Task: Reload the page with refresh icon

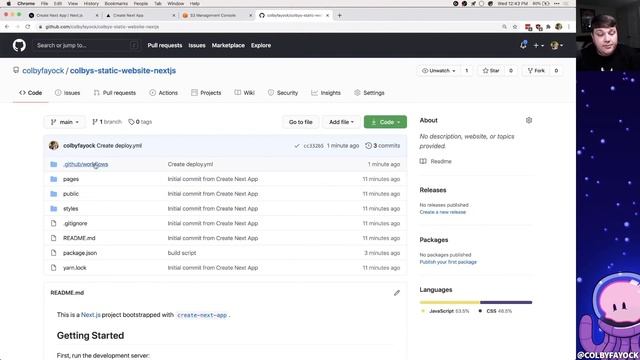Action: tap(28, 27)
